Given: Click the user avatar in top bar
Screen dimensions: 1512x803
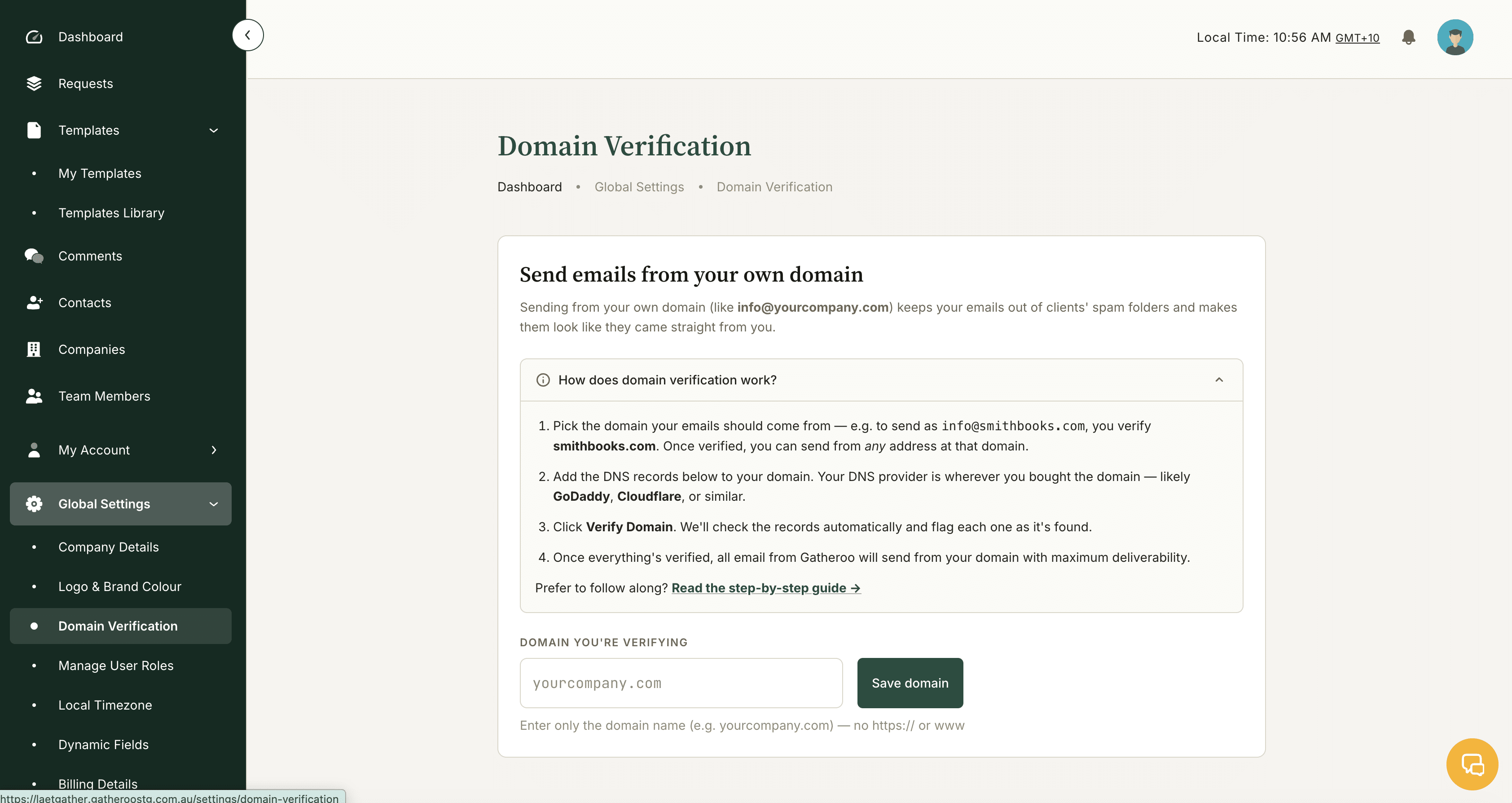Looking at the screenshot, I should [x=1455, y=38].
